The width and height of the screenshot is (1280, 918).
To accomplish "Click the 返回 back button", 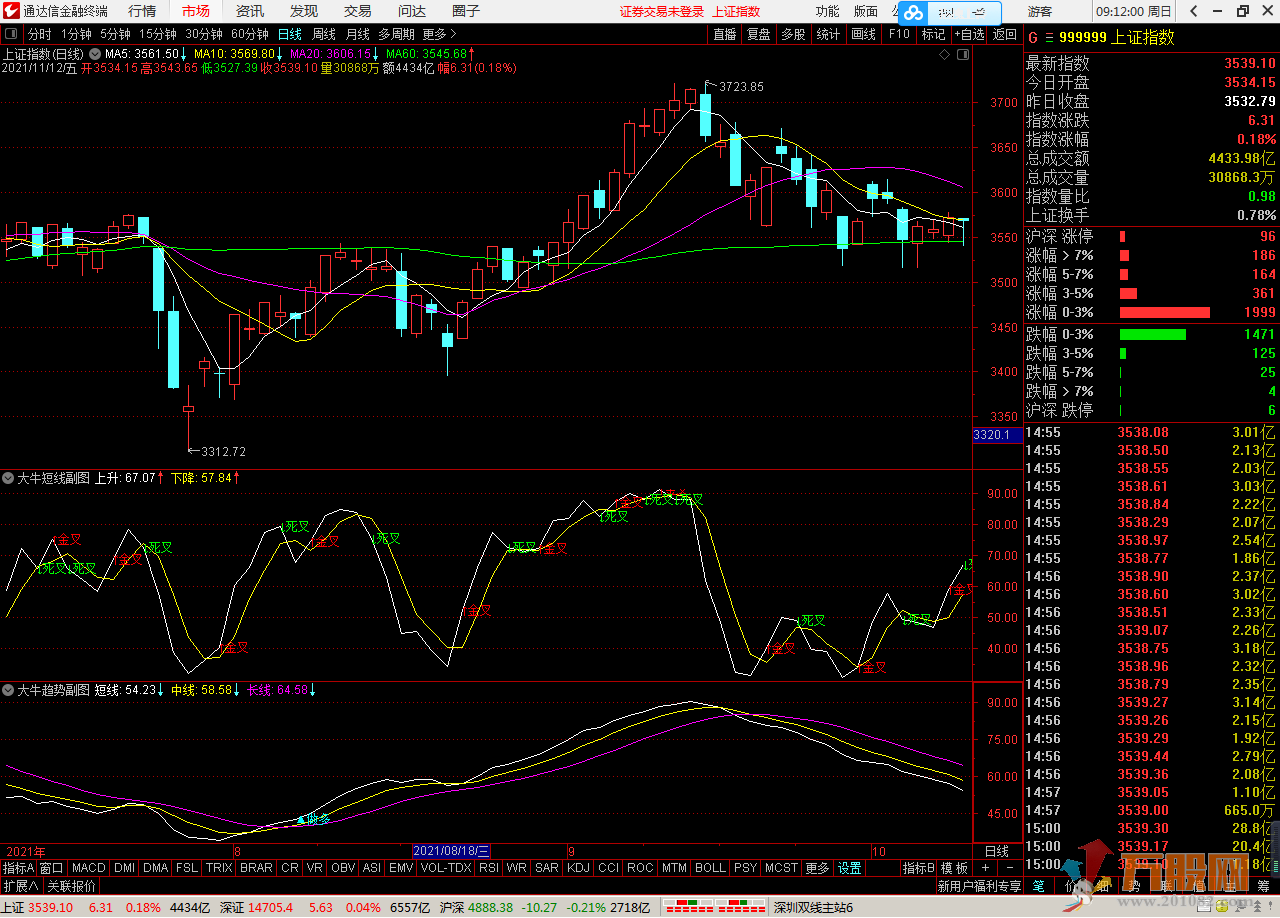I will click(x=1004, y=34).
